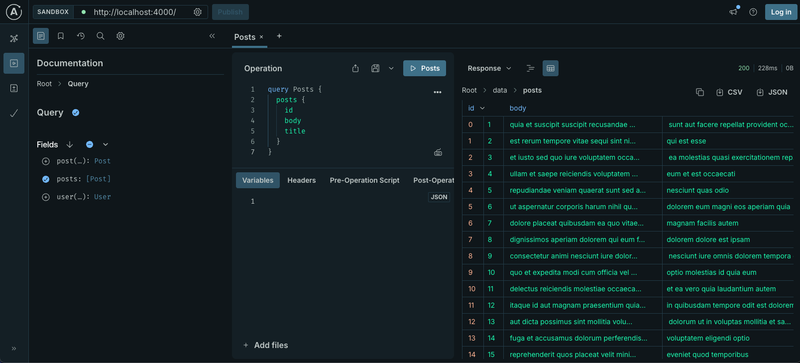Go to Root in Documentation breadcrumb
This screenshot has width=800, height=363.
click(x=44, y=84)
